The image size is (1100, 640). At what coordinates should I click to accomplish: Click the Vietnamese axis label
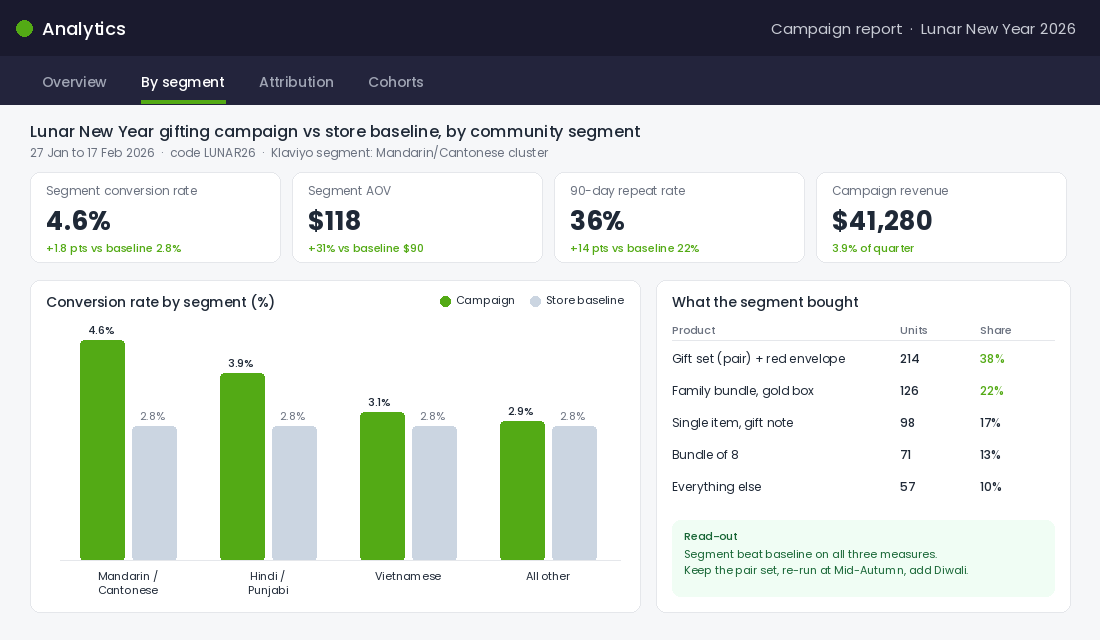click(x=408, y=576)
